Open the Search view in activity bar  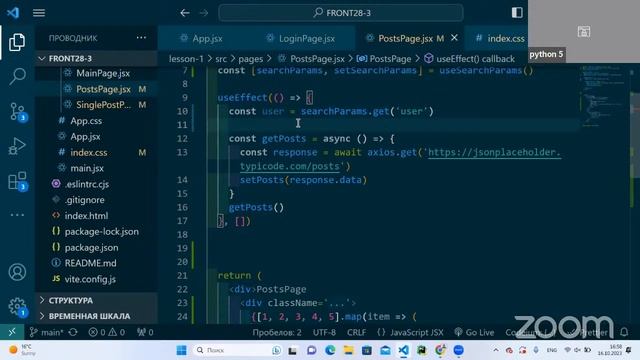click(x=17, y=76)
